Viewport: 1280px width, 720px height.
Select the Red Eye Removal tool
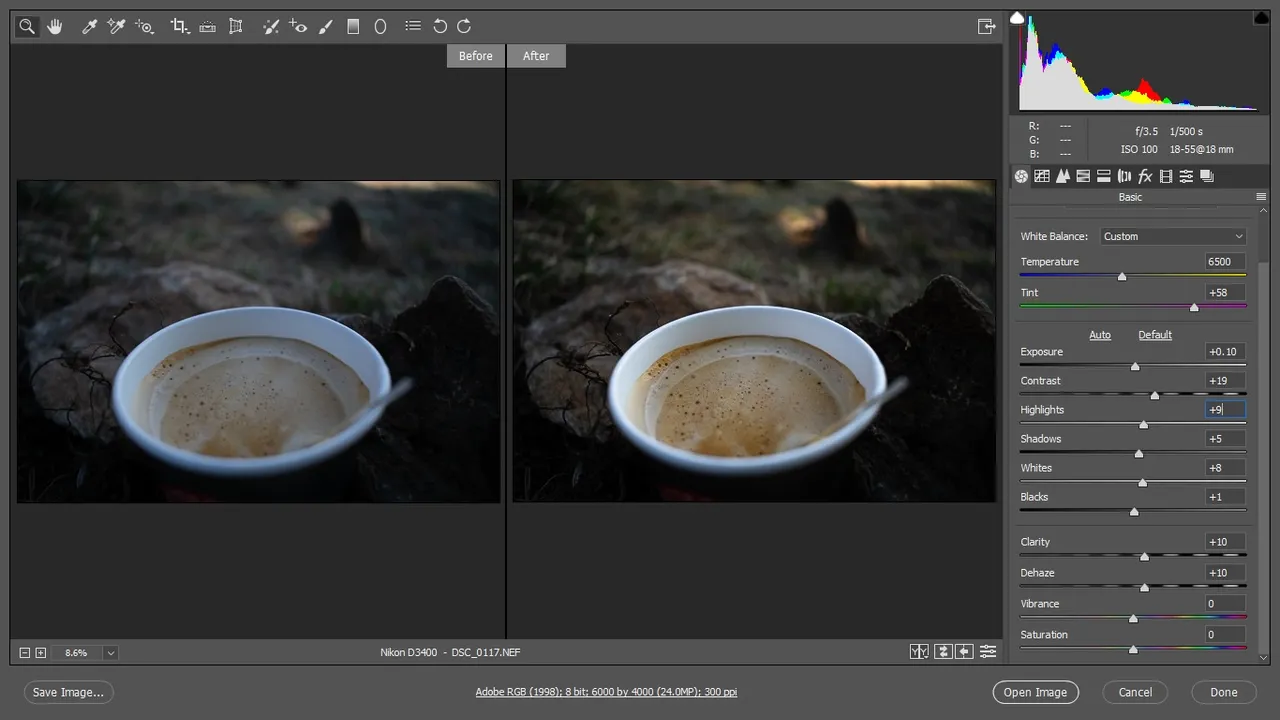click(x=298, y=27)
